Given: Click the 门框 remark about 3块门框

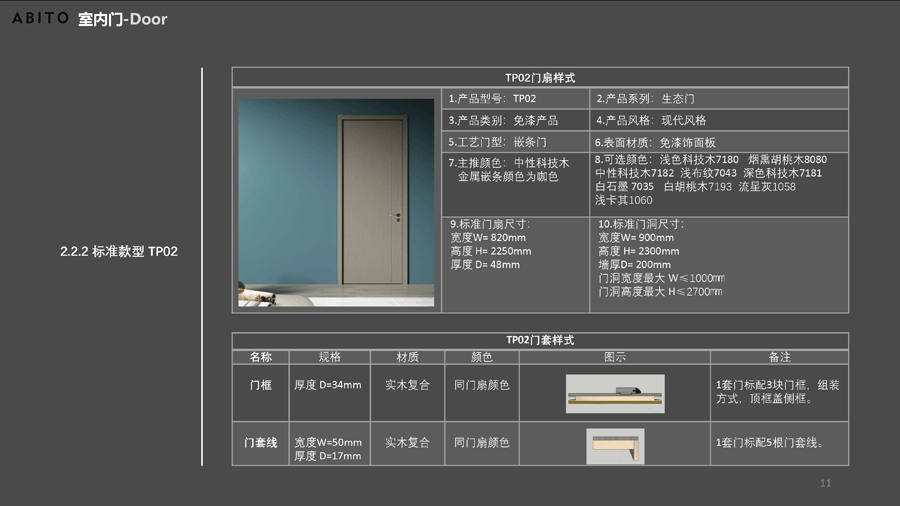Looking at the screenshot, I should click(778, 392).
